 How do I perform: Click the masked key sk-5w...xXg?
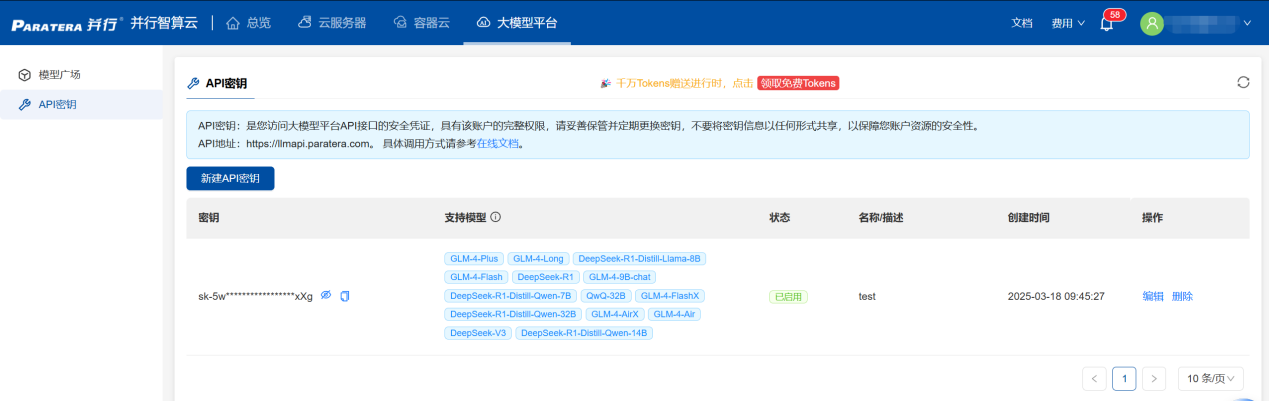[x=256, y=296]
